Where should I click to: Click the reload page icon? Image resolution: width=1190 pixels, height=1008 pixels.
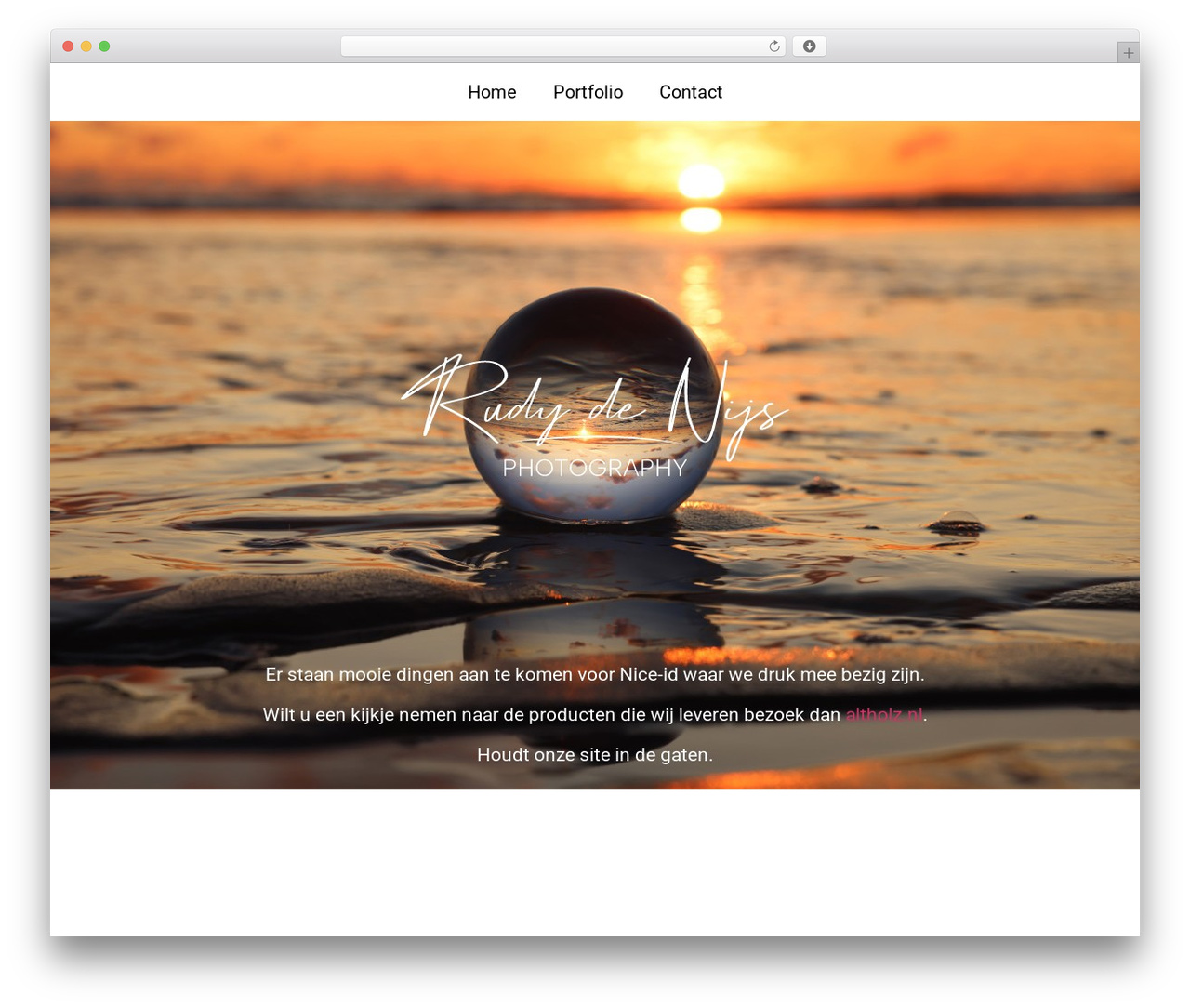[x=774, y=46]
